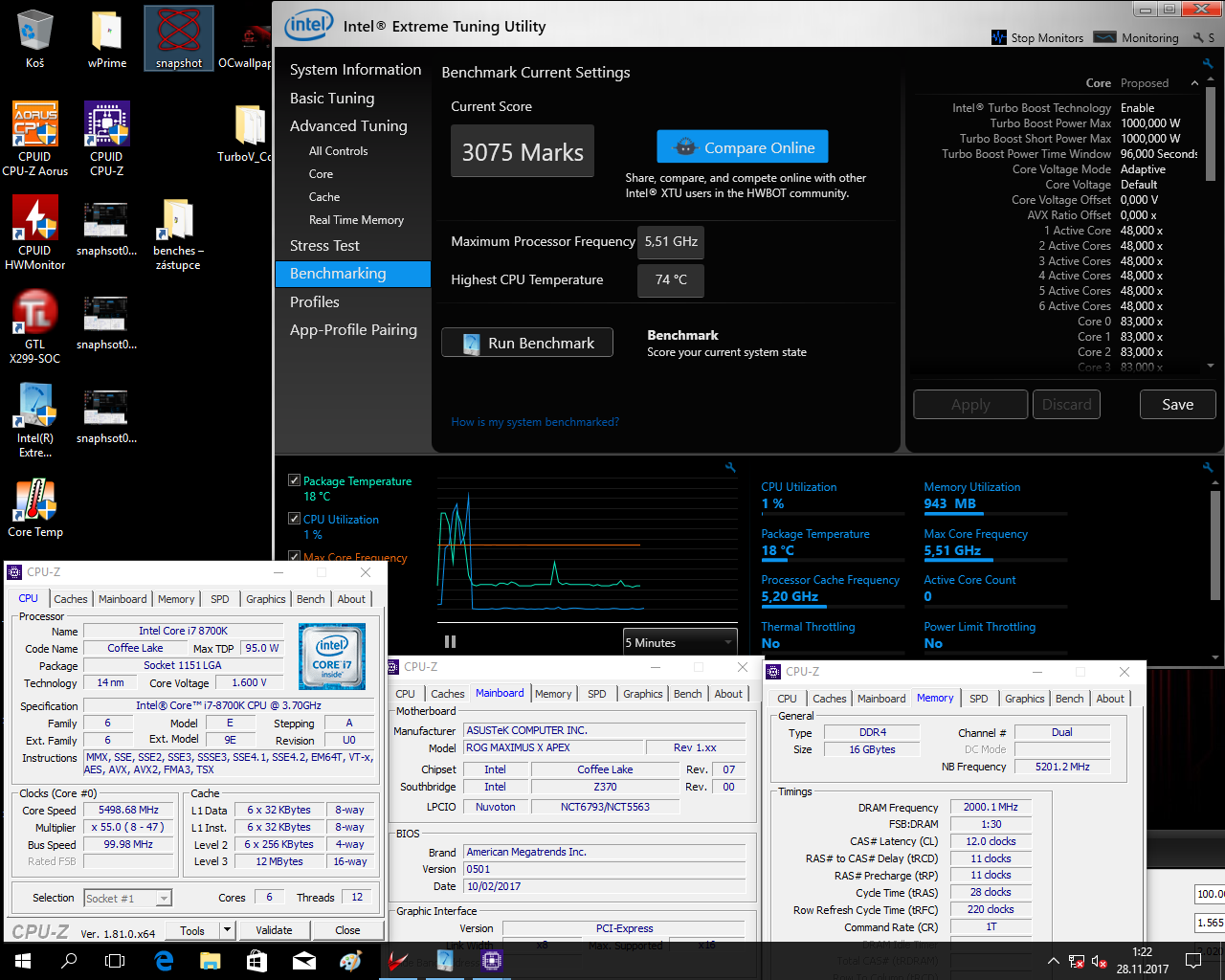The height and width of the screenshot is (980, 1225).
Task: Open the notification center icon
Action: (x=1193, y=961)
